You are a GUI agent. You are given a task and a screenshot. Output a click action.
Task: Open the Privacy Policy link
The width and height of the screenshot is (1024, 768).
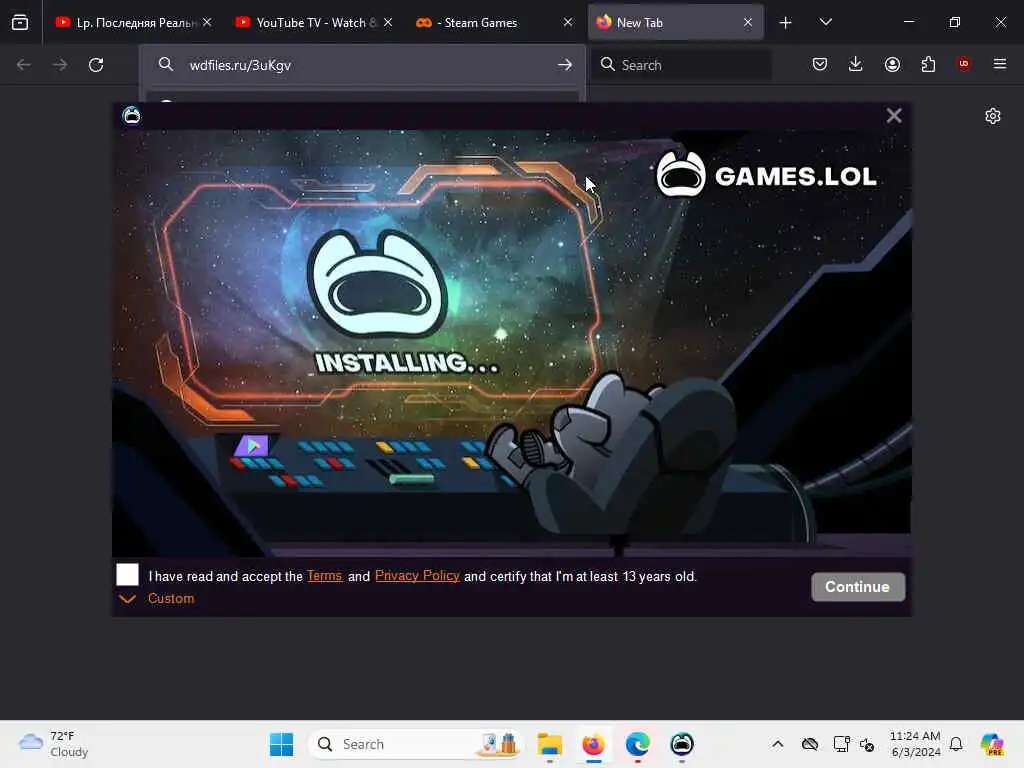coord(417,576)
